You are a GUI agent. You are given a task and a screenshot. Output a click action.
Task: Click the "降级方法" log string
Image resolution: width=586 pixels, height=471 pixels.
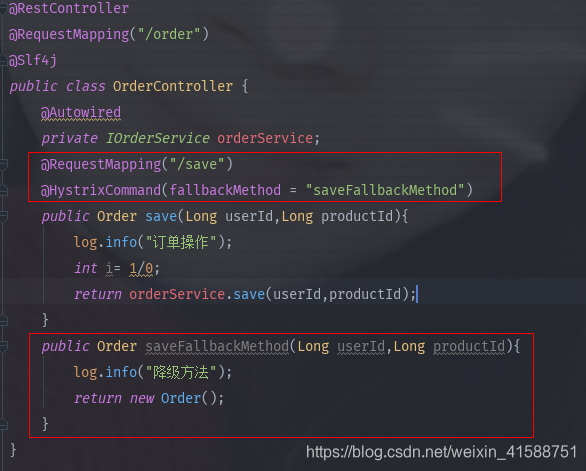[181, 372]
